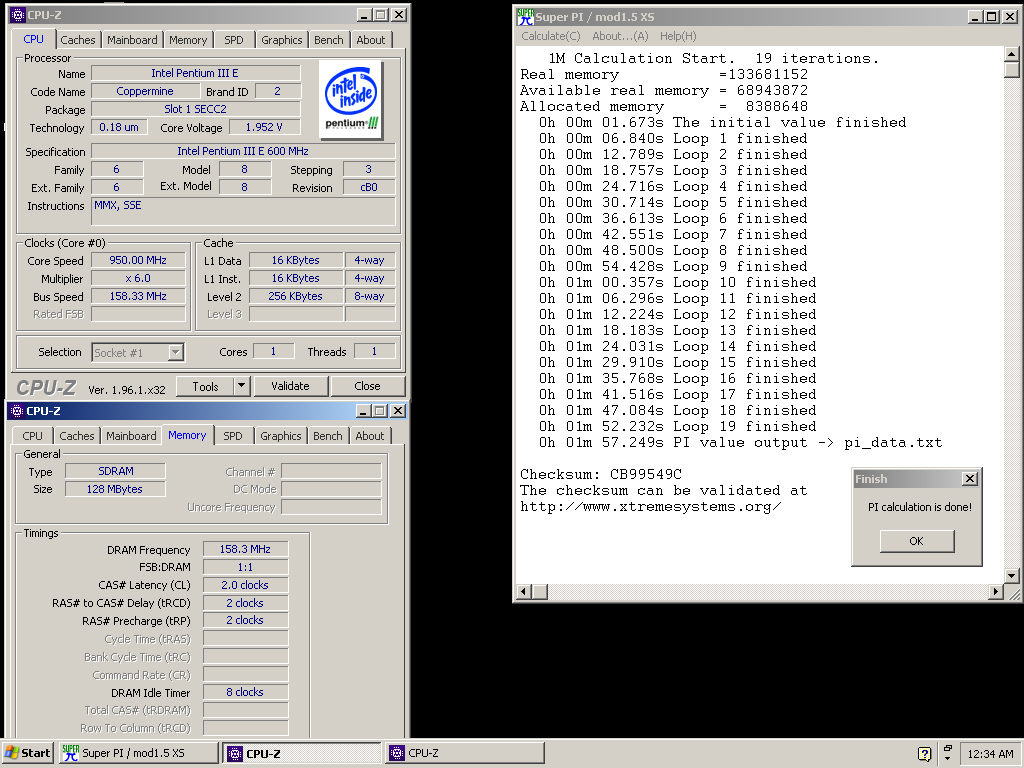Click Core Speed value 950.00 MHz

point(138,260)
